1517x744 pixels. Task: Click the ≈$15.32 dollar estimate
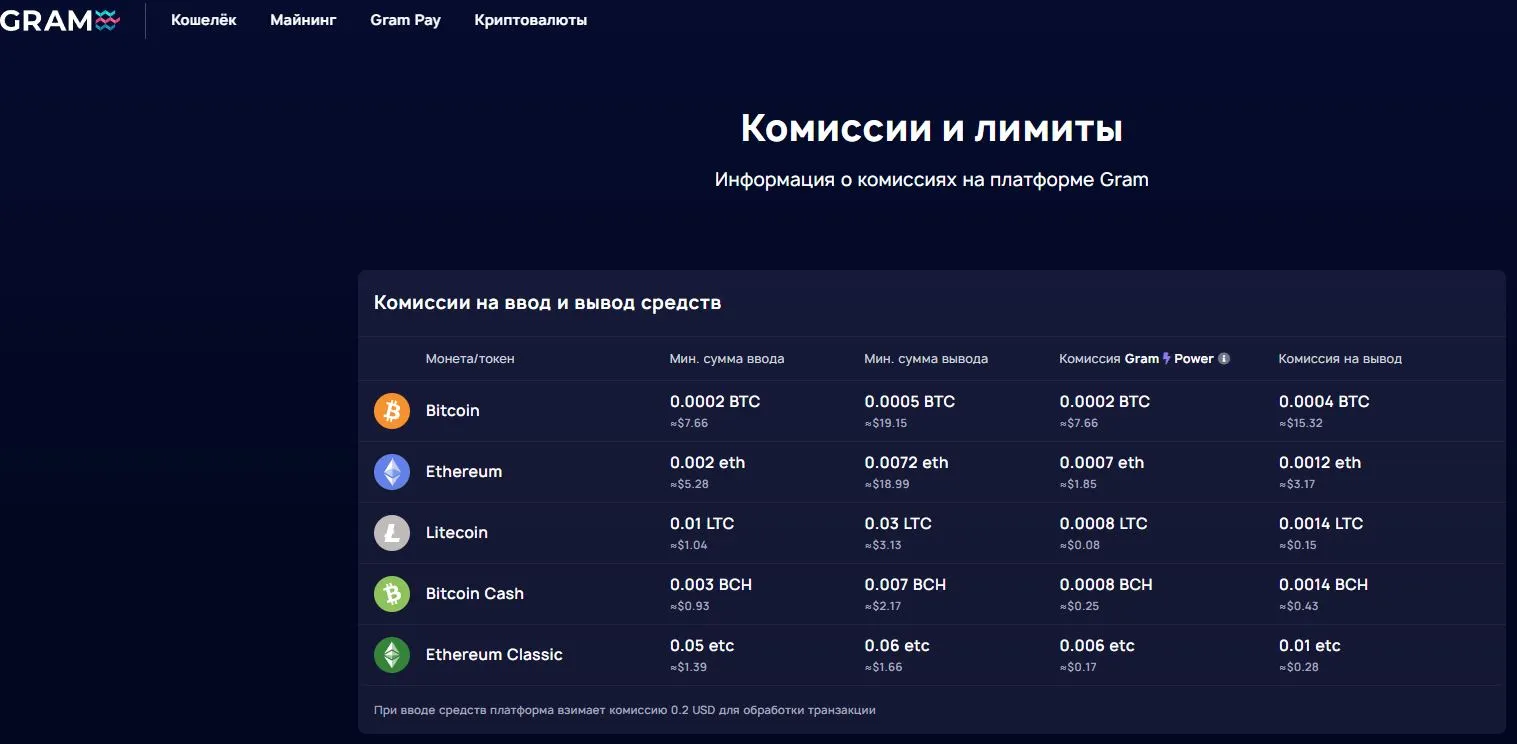1301,424
